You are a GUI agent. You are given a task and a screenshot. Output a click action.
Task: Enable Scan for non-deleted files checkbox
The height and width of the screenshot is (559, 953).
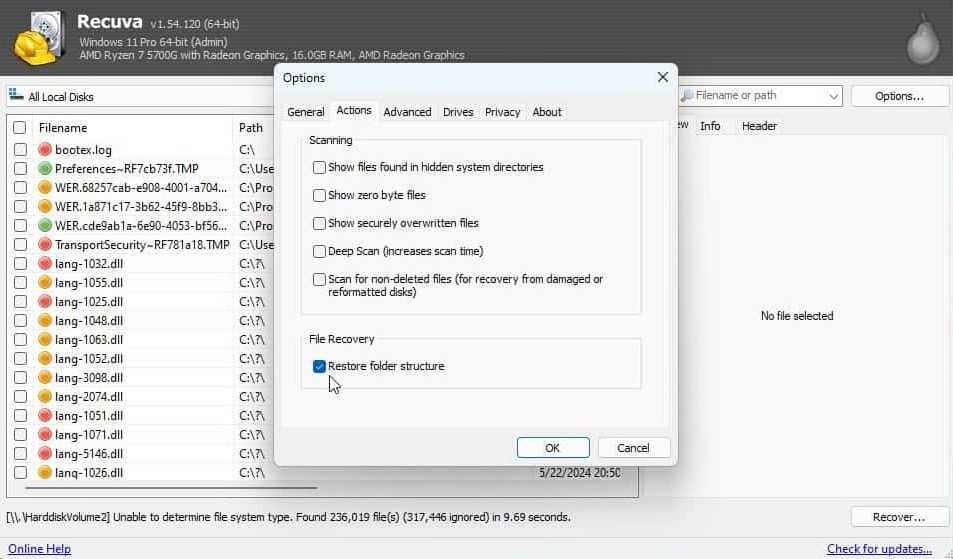[x=319, y=280]
